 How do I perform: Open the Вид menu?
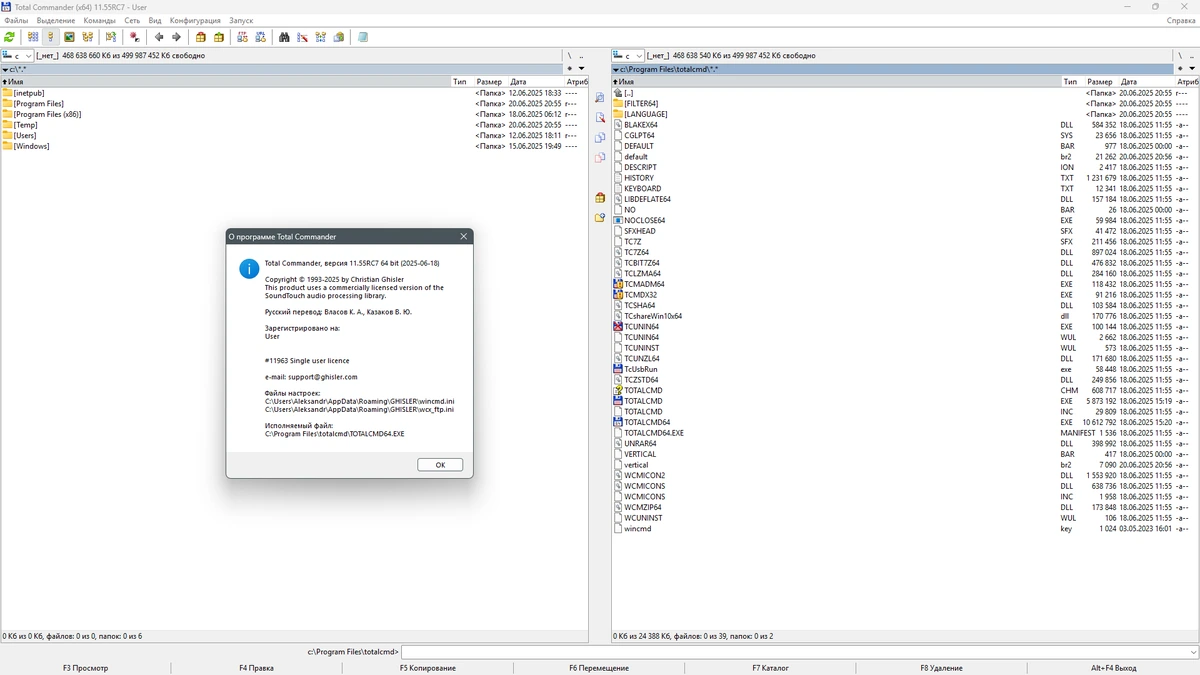click(155, 20)
